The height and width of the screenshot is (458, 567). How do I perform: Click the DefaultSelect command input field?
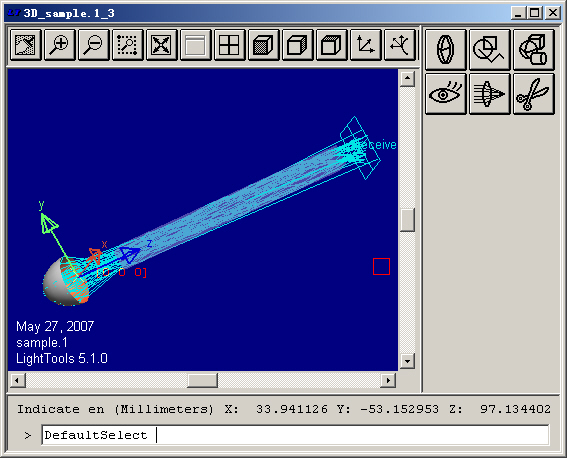click(x=295, y=435)
